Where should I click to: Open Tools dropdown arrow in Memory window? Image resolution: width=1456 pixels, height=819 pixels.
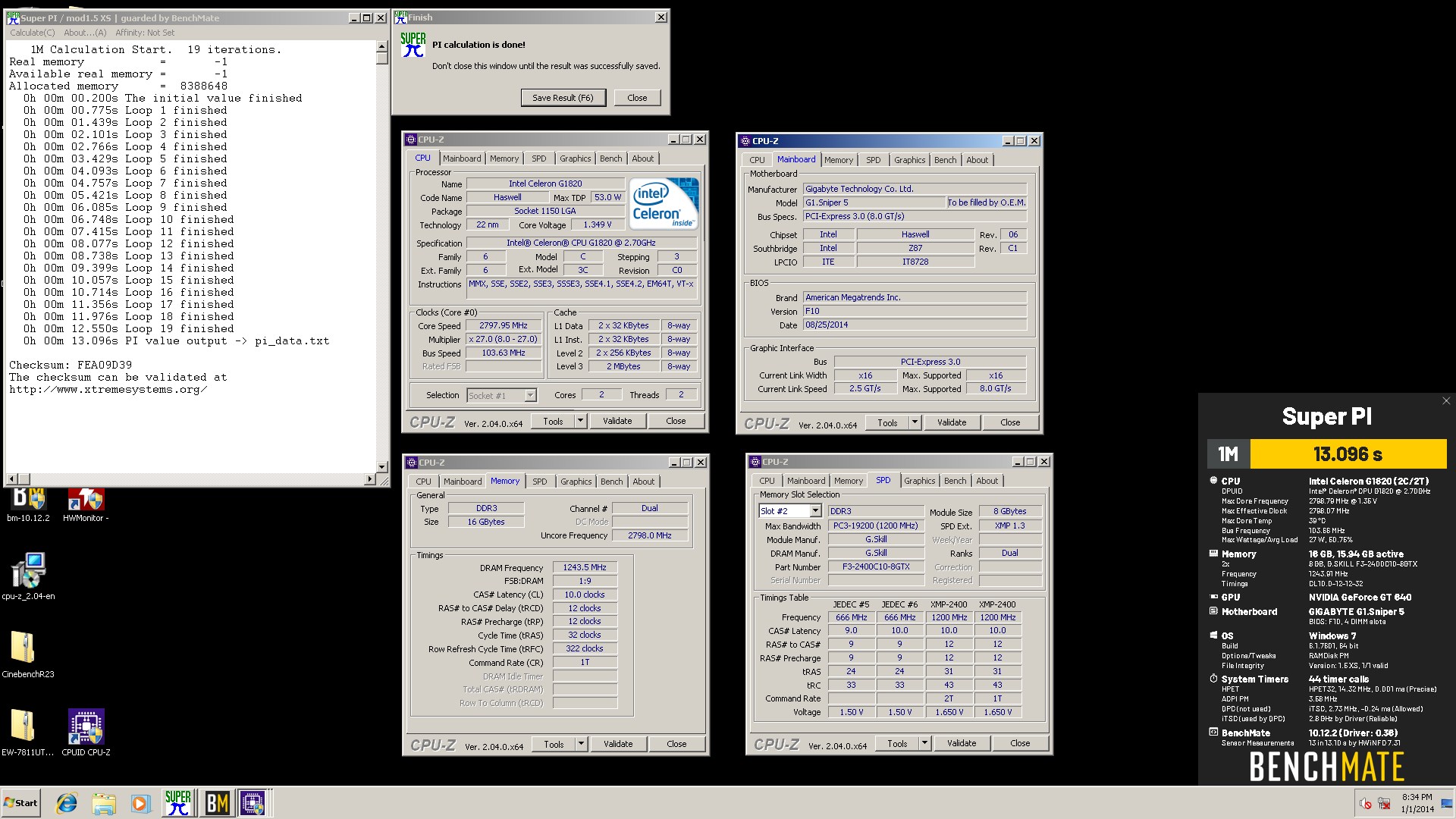pyautogui.click(x=581, y=744)
